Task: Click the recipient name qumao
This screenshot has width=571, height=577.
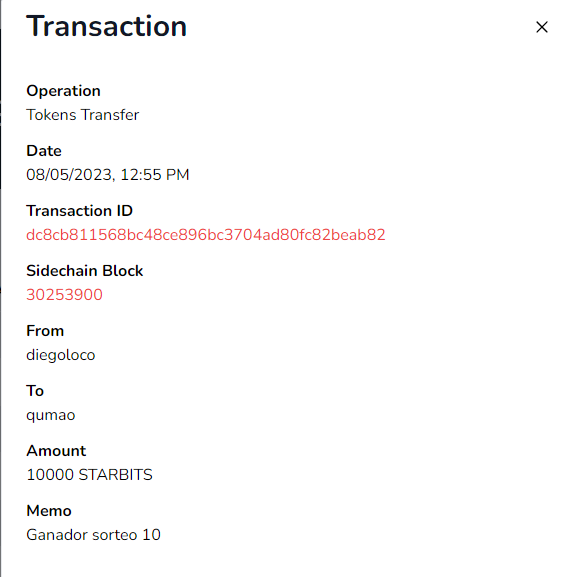Action: pos(51,415)
